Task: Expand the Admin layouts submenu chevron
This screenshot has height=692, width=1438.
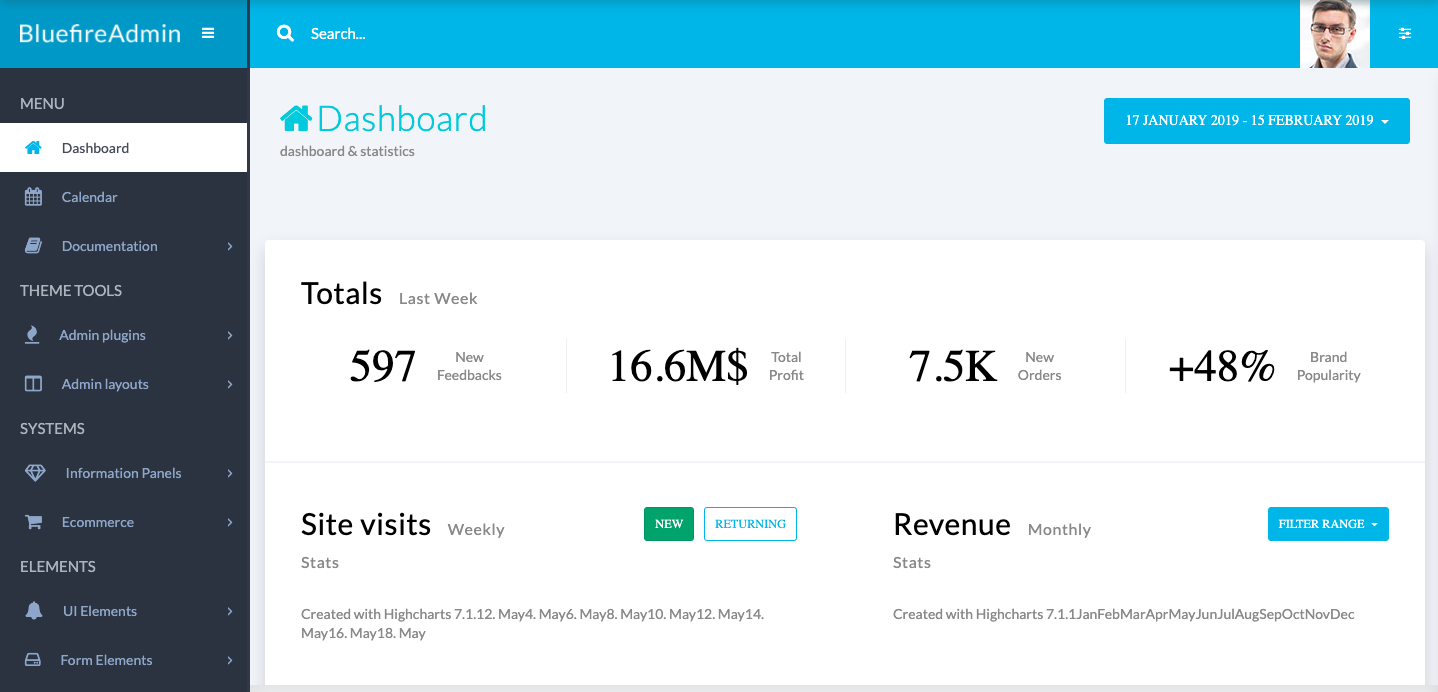Action: (x=229, y=384)
